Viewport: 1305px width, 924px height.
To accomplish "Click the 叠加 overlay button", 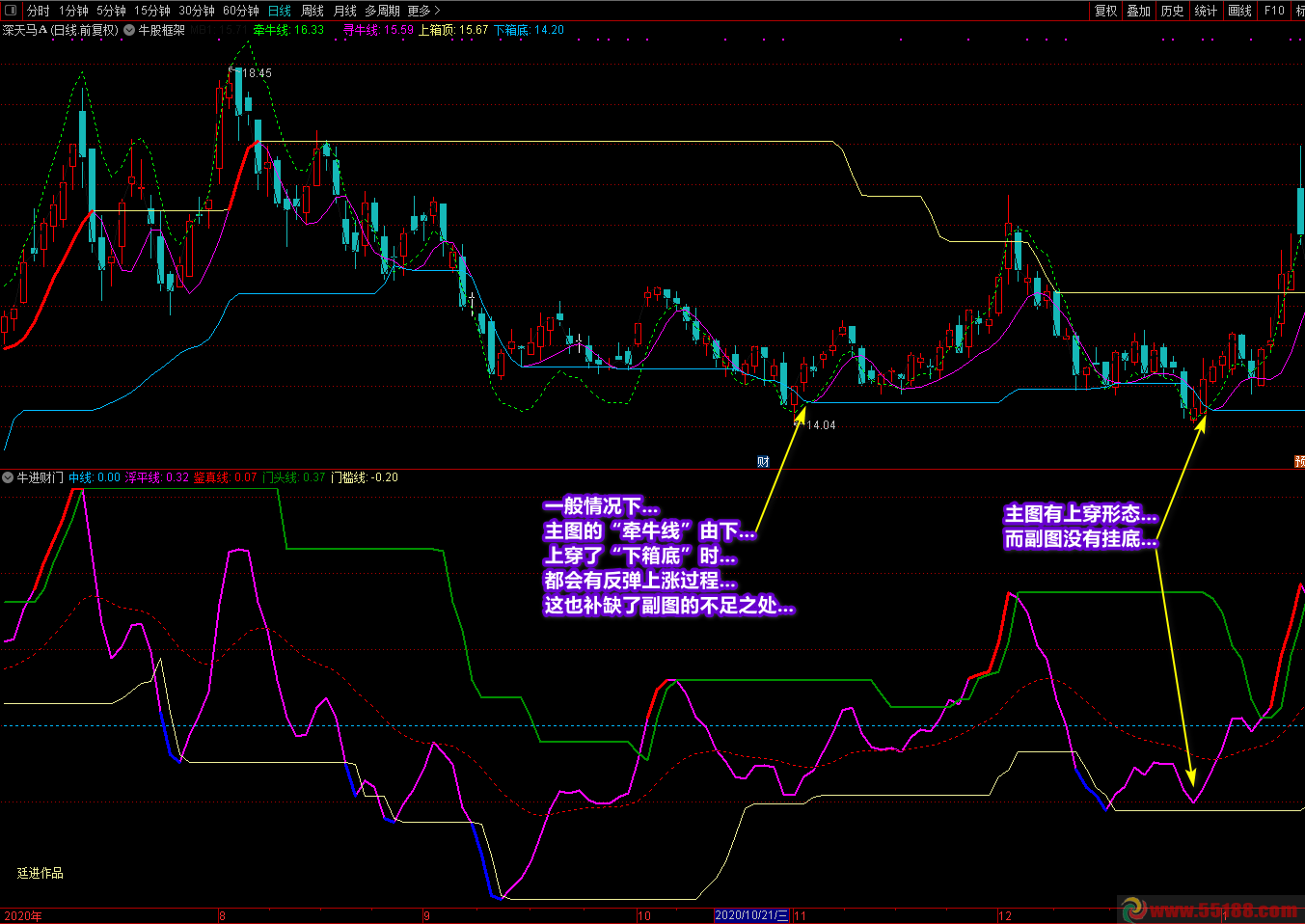I will point(1139,11).
